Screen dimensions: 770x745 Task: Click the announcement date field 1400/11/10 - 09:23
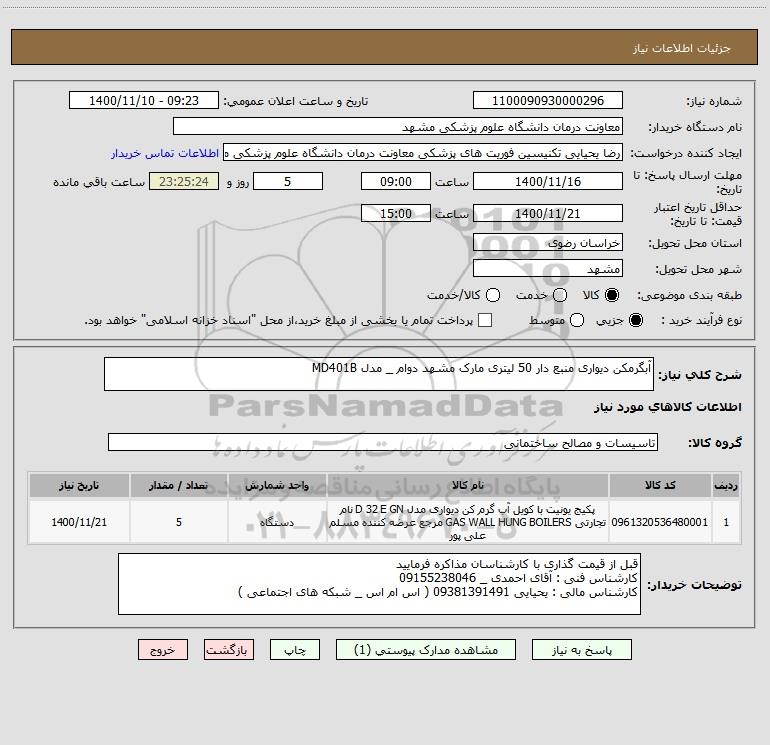[x=144, y=100]
